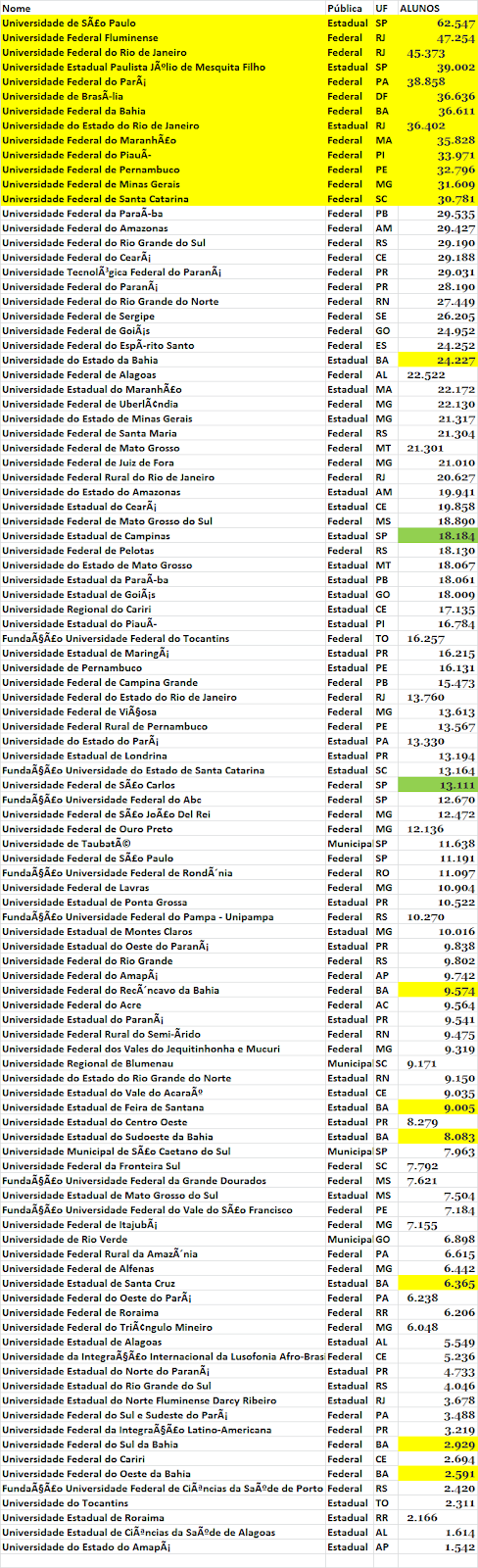
Task: Click "Universidade Estadual de Santa Cruz"
Action: click(x=88, y=1285)
